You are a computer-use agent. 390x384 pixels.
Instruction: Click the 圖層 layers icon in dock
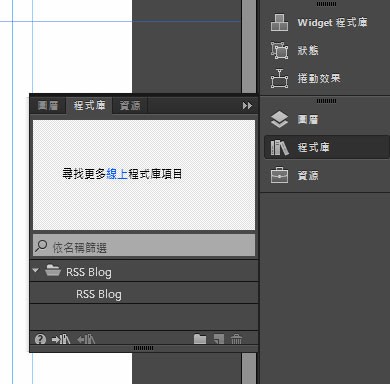point(279,120)
